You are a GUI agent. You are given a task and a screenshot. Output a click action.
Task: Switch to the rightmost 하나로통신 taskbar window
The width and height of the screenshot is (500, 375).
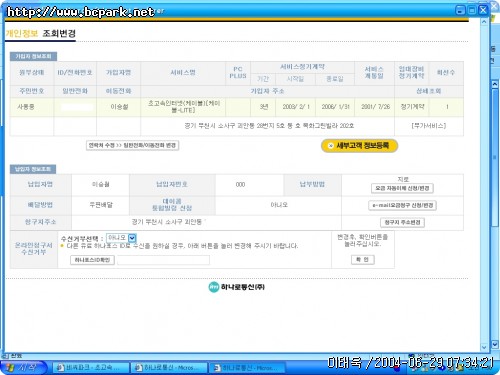(x=247, y=368)
